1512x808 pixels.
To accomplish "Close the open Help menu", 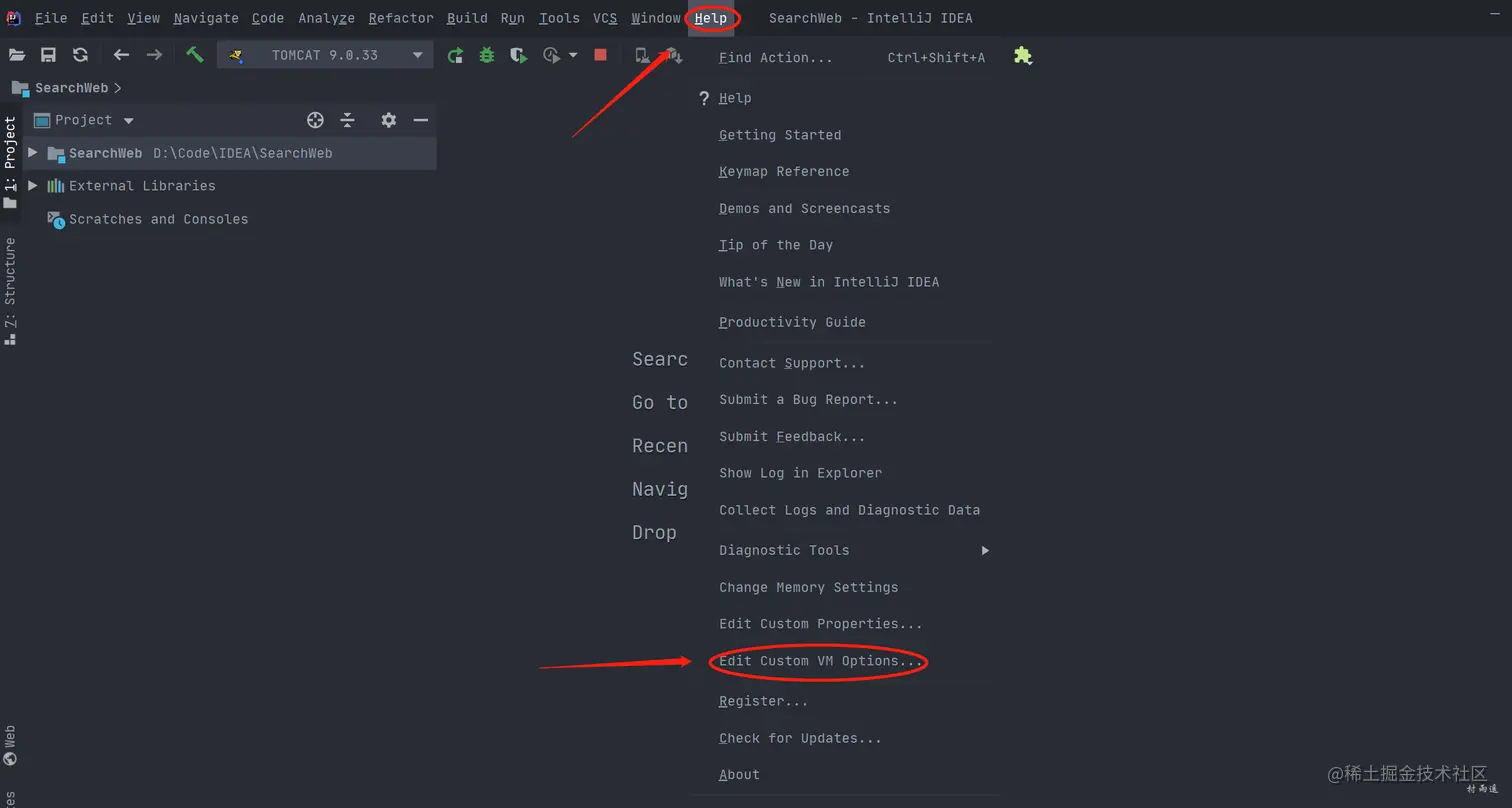I will coord(711,18).
